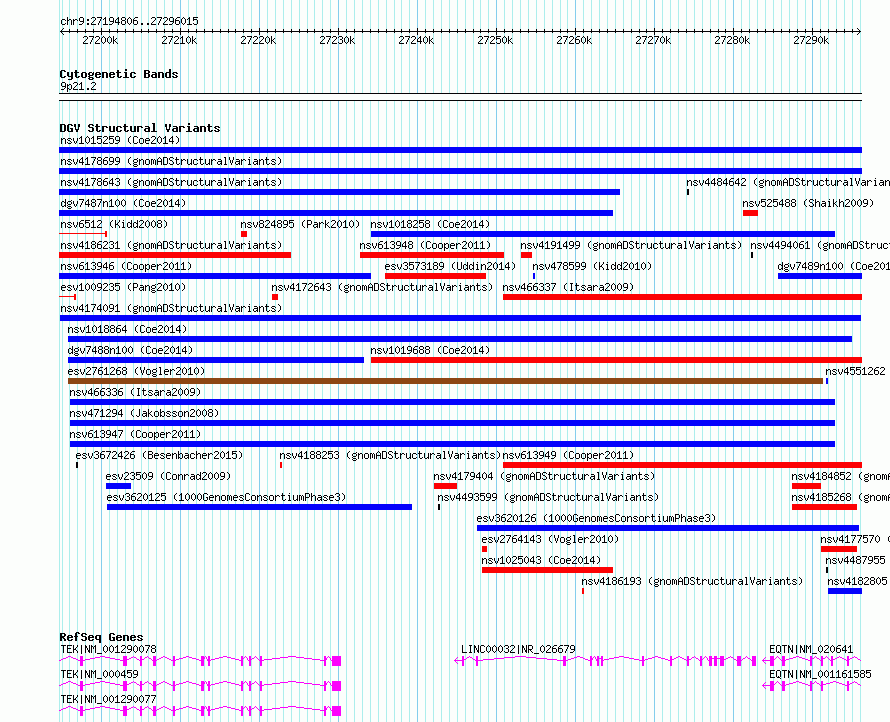Click dgv7487n100 (Coe2014) variant label
Screen dimensions: 890x722
(123, 203)
